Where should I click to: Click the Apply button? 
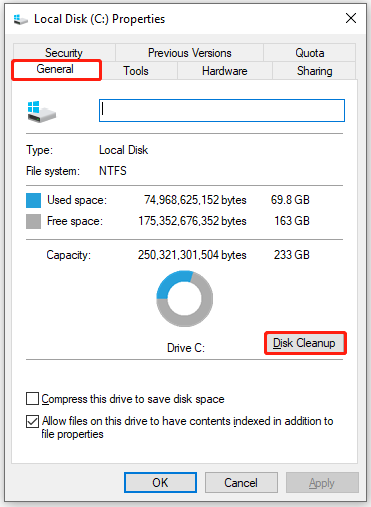point(322,482)
